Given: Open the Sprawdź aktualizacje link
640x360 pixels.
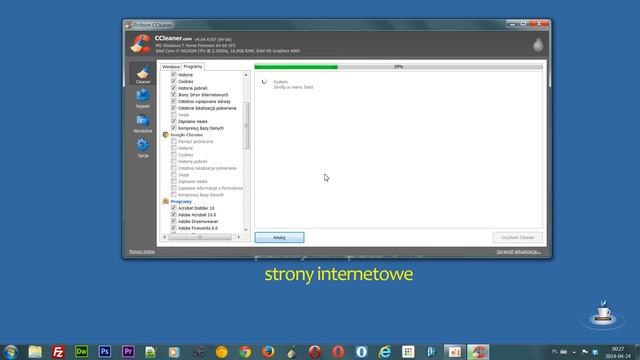Looking at the screenshot, I should click(x=519, y=251).
